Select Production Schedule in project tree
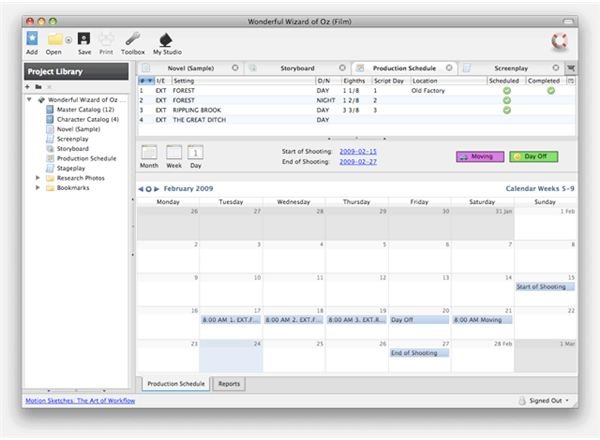 (x=86, y=158)
